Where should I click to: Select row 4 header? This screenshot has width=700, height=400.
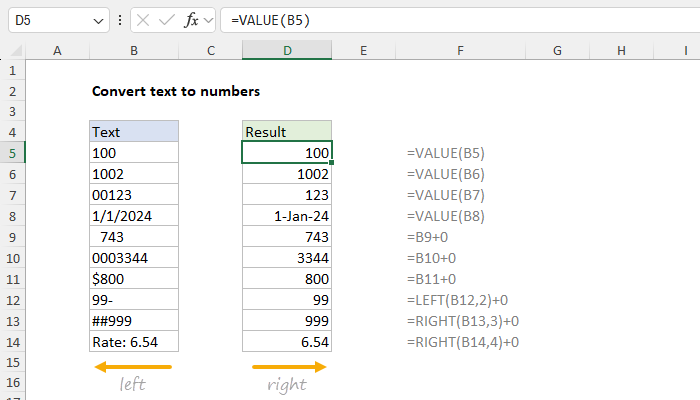[12, 132]
